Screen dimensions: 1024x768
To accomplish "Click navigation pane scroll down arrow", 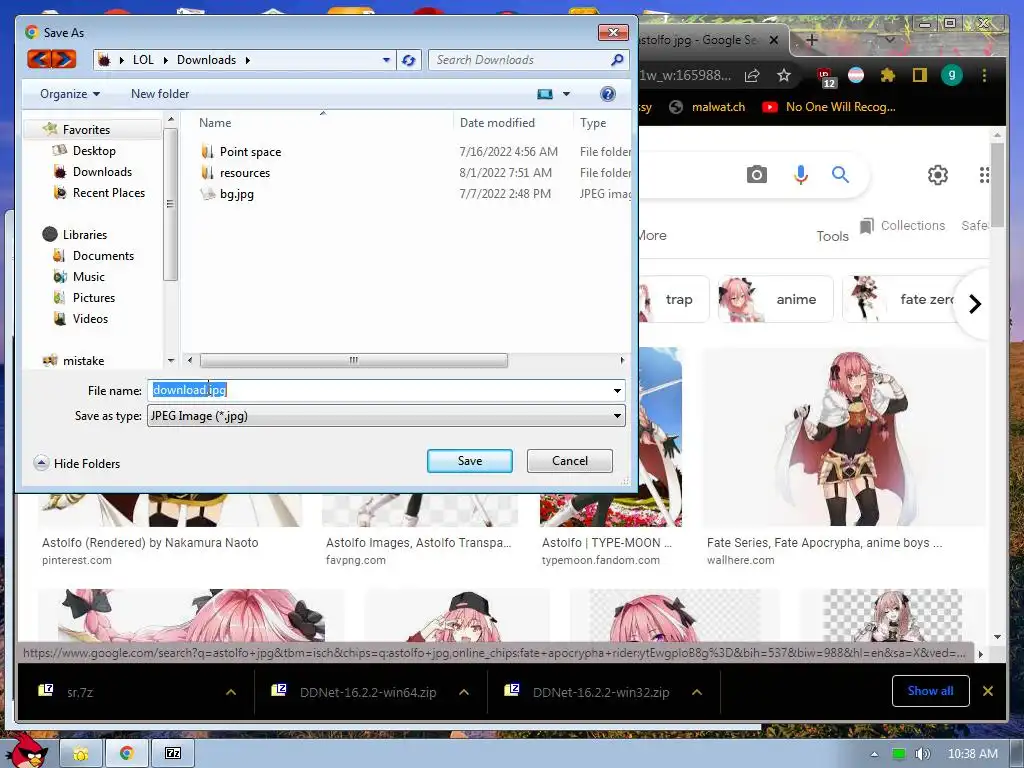I will pyautogui.click(x=170, y=360).
